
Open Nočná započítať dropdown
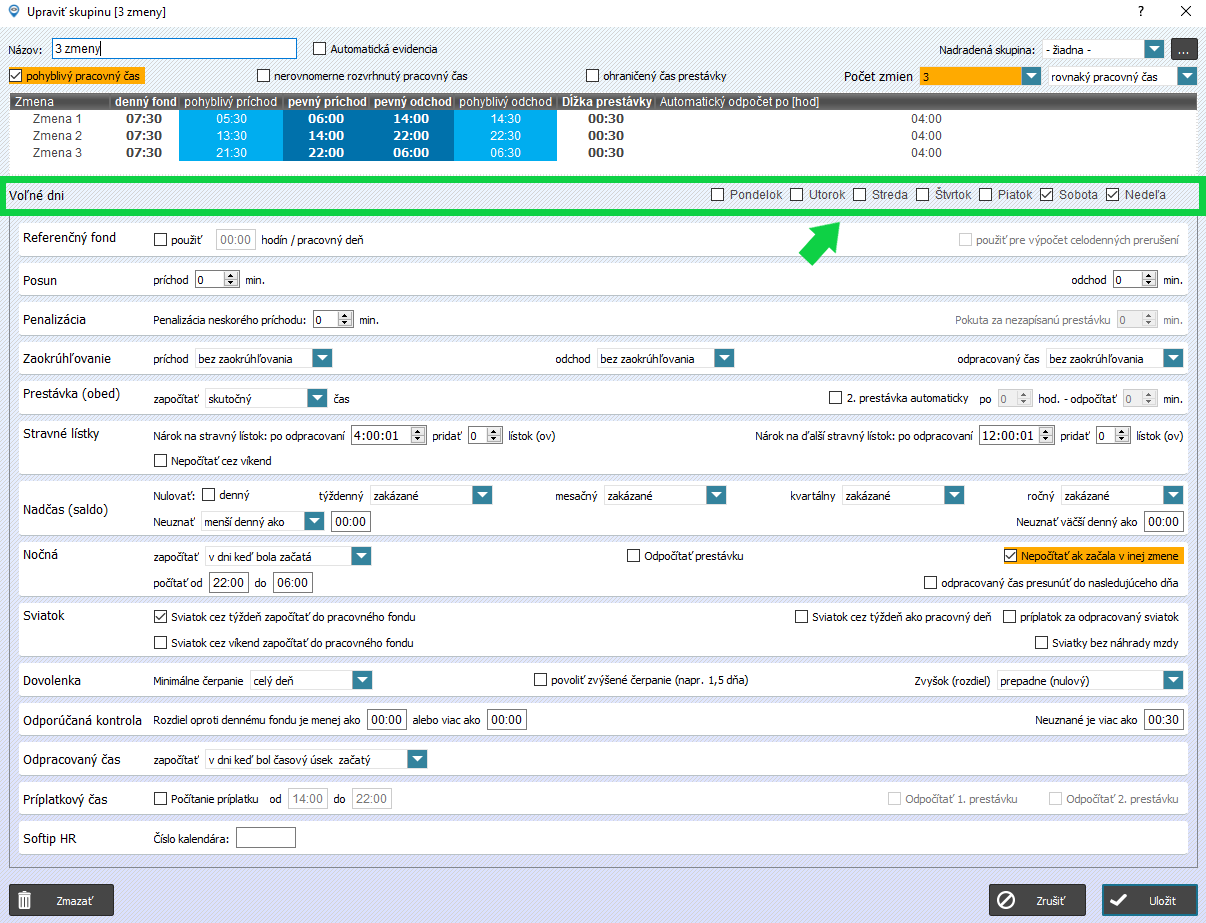pyautogui.click(x=362, y=556)
